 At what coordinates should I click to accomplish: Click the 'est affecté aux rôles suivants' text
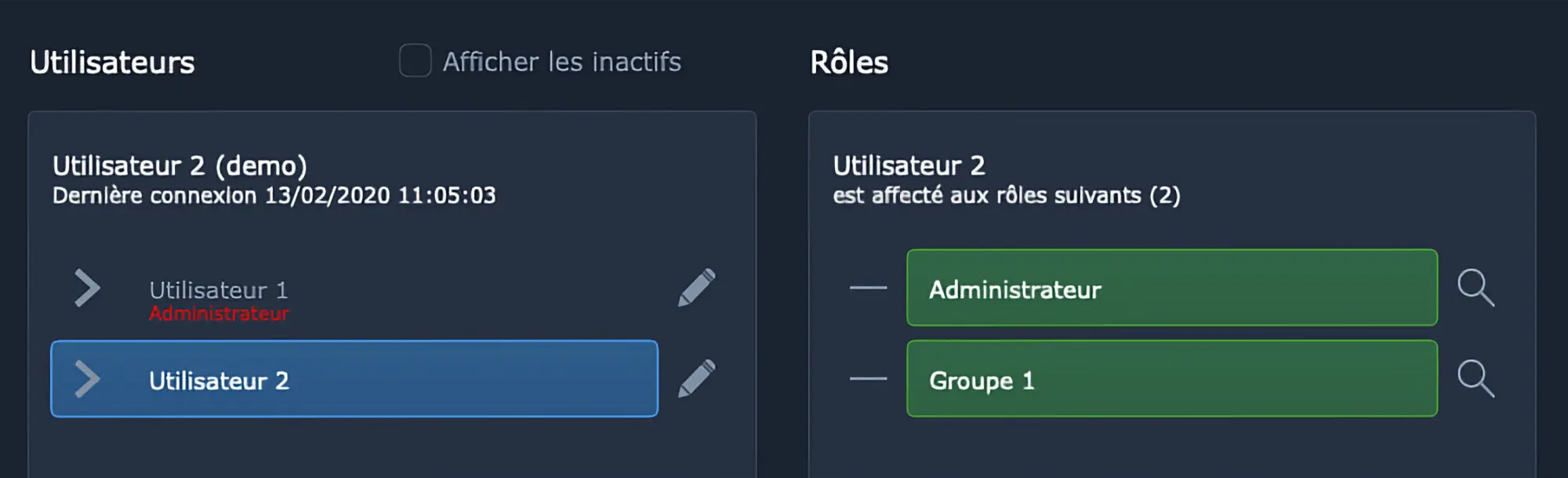(x=1006, y=196)
